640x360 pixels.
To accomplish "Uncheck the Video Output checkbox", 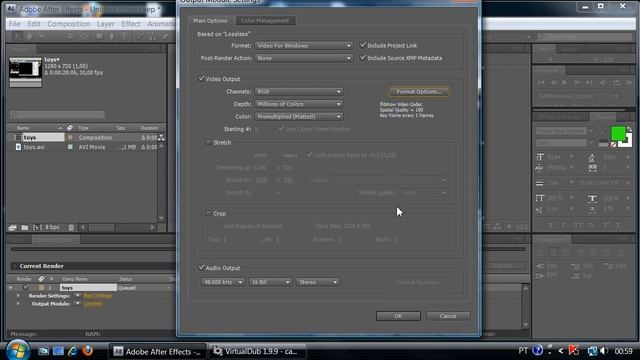I will pyautogui.click(x=201, y=78).
